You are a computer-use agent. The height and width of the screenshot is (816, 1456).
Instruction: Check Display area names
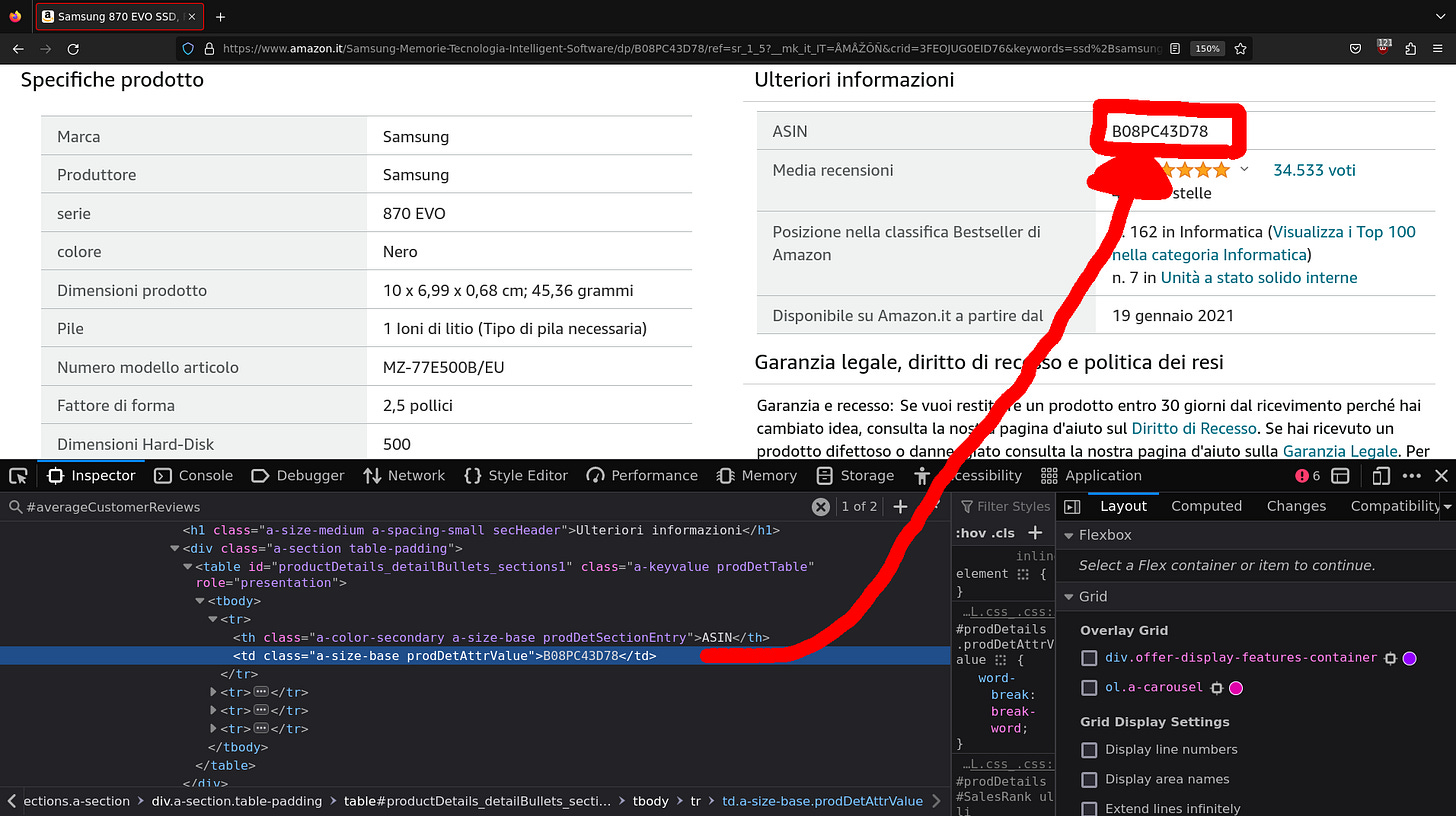[1089, 780]
